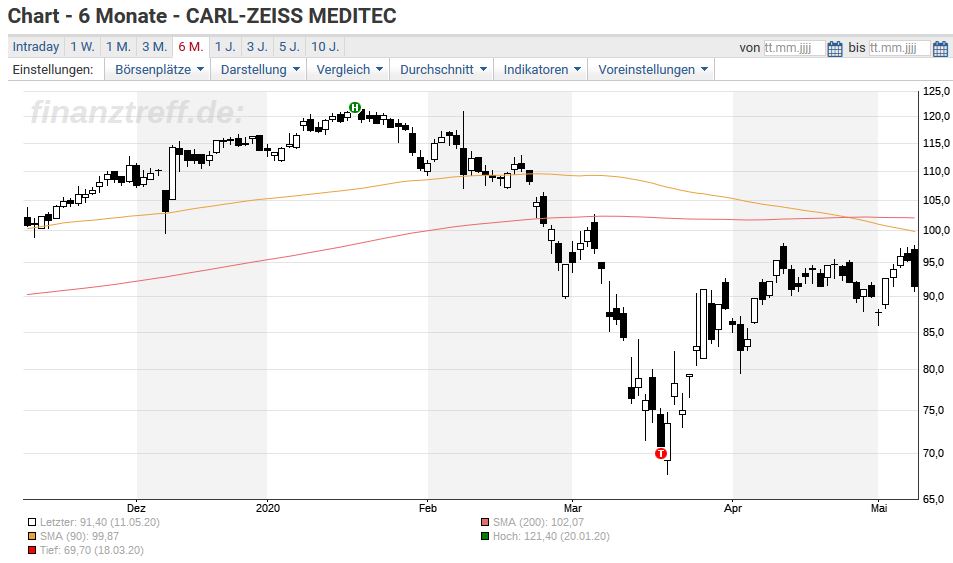953x563 pixels.
Task: Open the Indikatoren dropdown
Action: (x=541, y=69)
